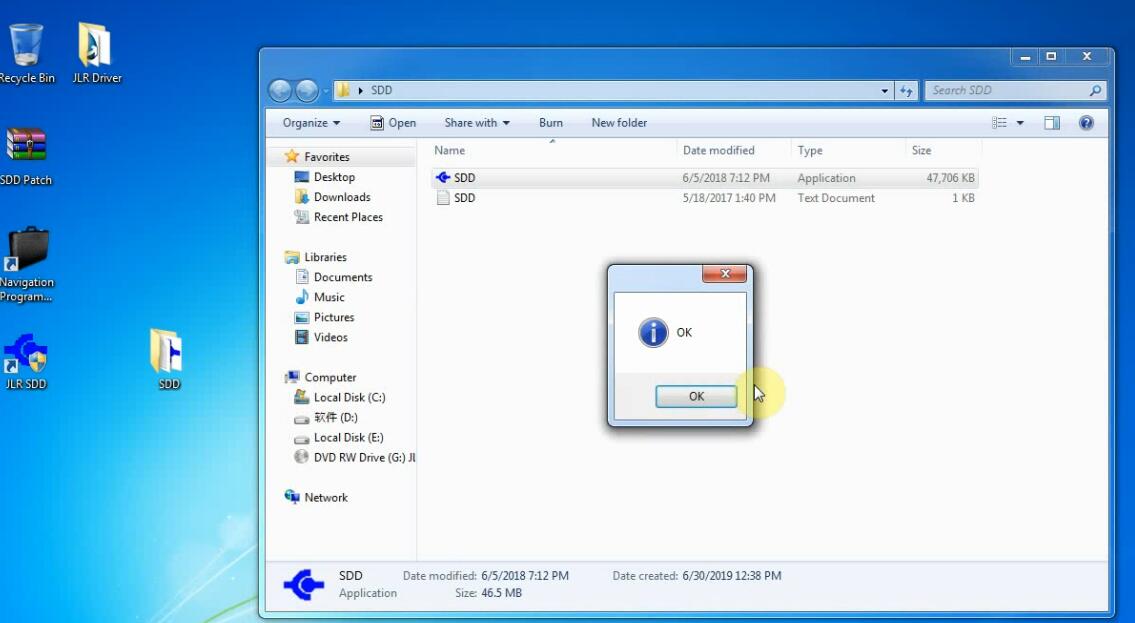Viewport: 1135px width, 623px height.
Task: Close the small OK message dialog
Action: [724, 274]
